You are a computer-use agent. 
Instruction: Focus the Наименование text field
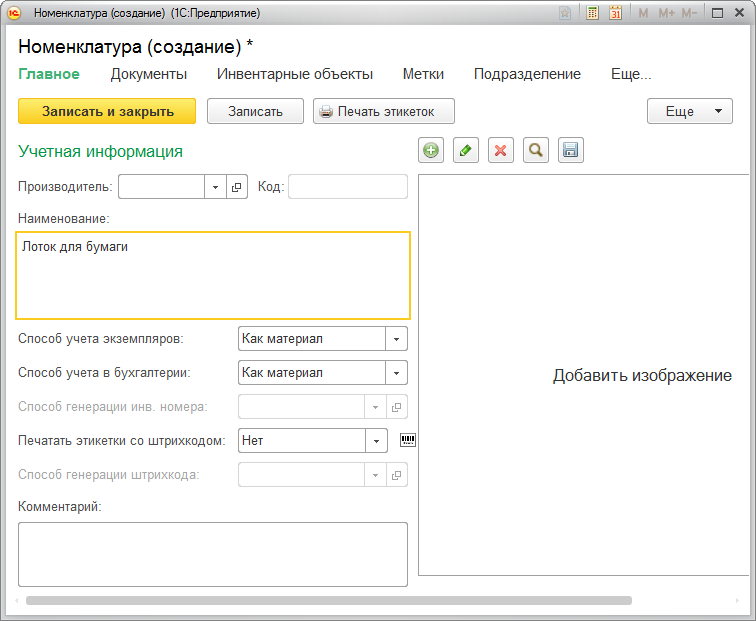(x=213, y=276)
